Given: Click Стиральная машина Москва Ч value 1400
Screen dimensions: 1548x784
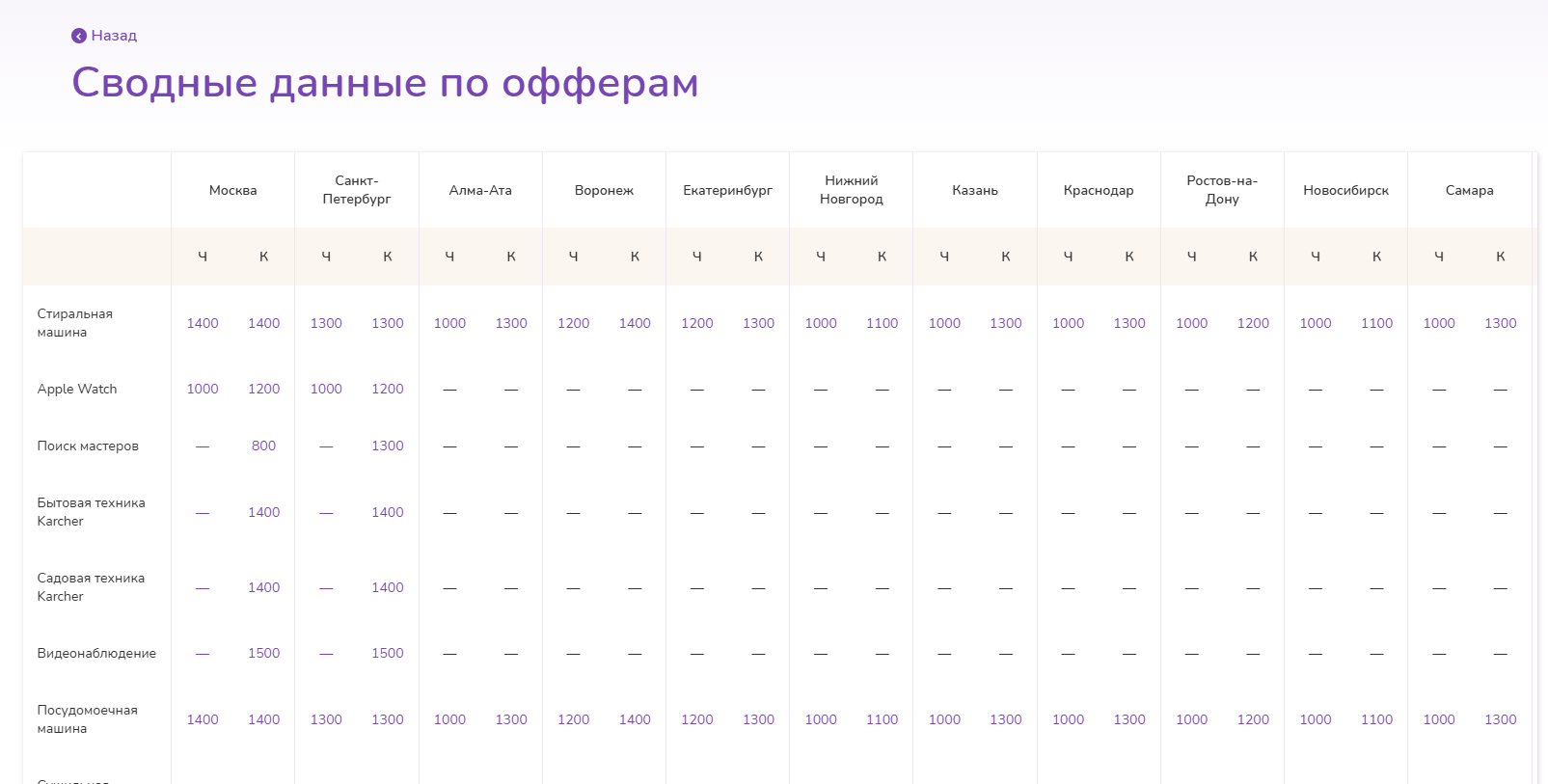Looking at the screenshot, I should [x=203, y=323].
